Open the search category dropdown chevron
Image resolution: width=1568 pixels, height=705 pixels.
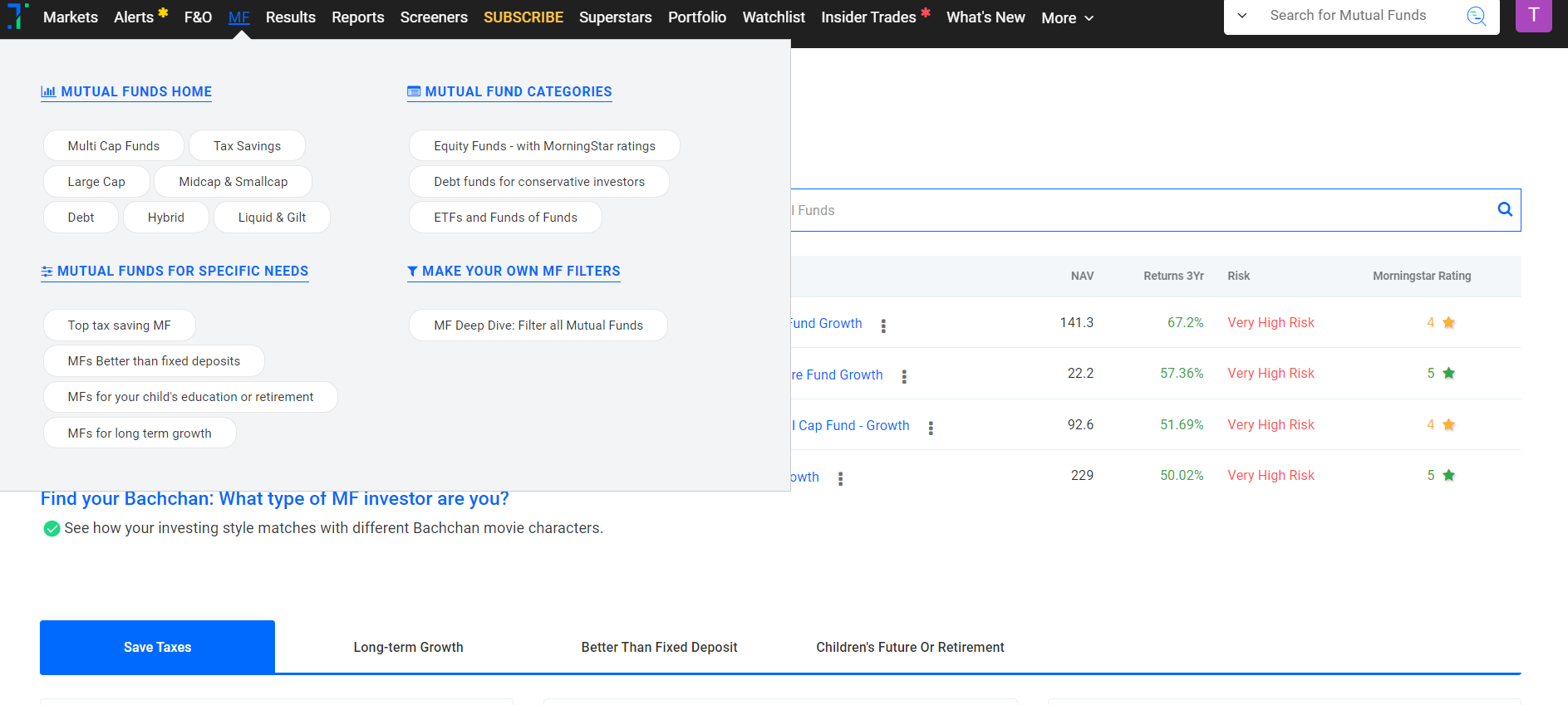pyautogui.click(x=1242, y=16)
